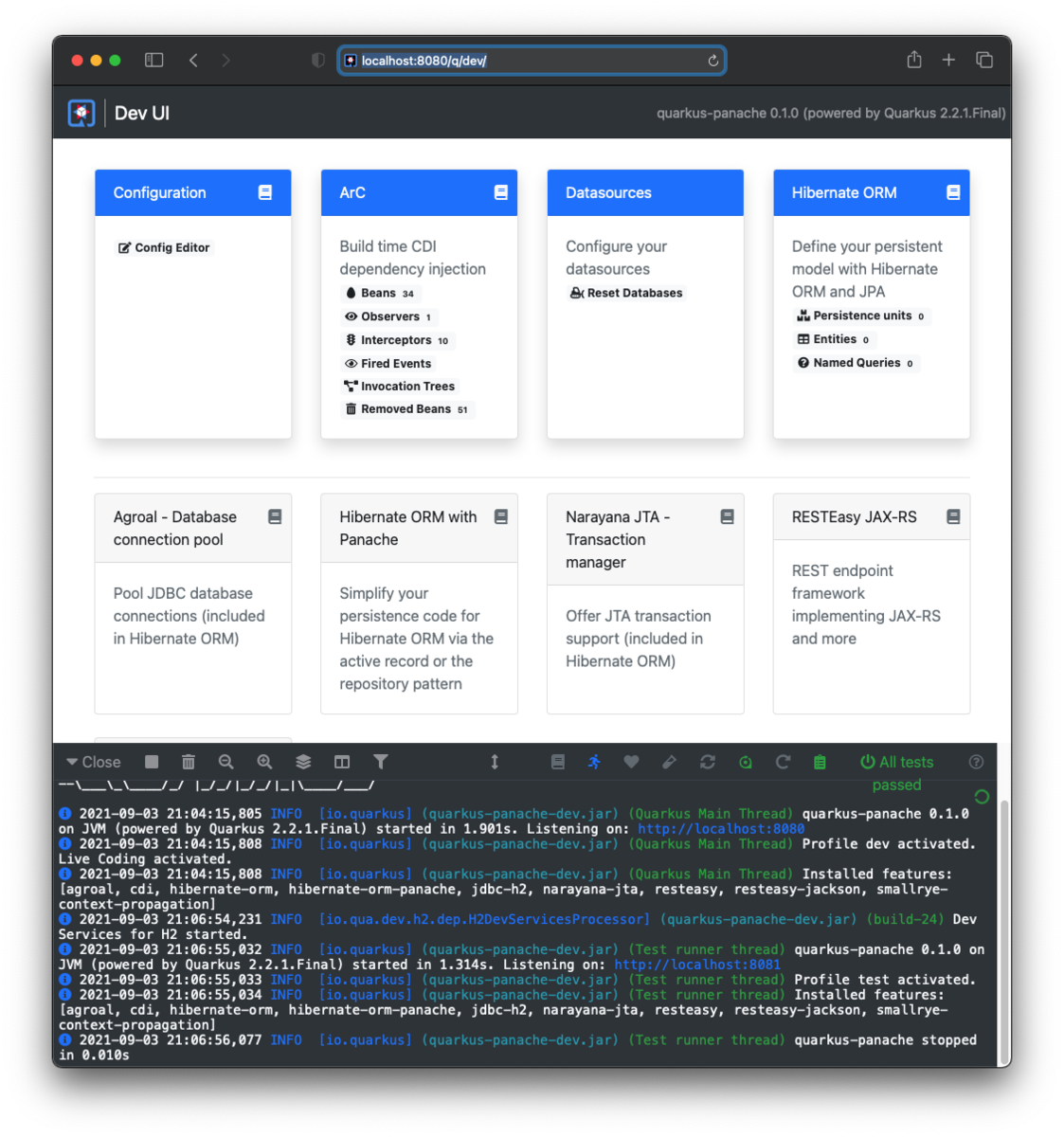
Task: Open Removed Beans list
Action: tap(406, 409)
